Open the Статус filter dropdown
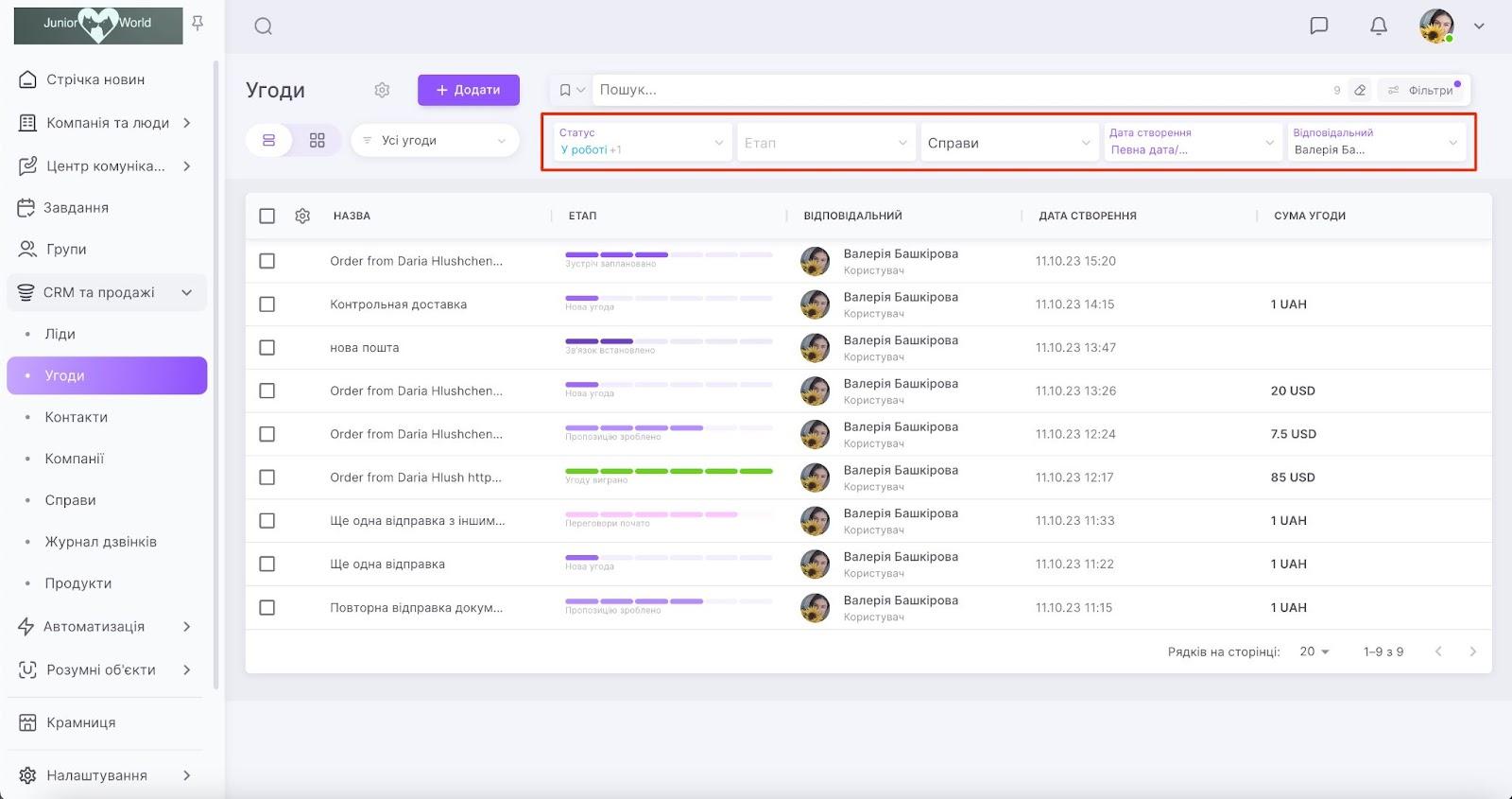The width and height of the screenshot is (1512, 799). [642, 142]
